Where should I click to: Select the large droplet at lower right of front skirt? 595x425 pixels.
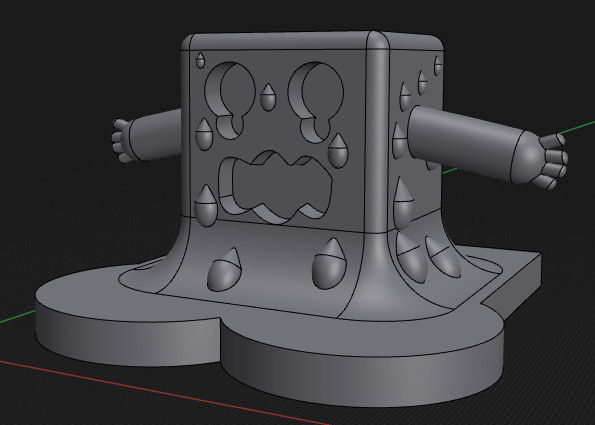(x=329, y=264)
